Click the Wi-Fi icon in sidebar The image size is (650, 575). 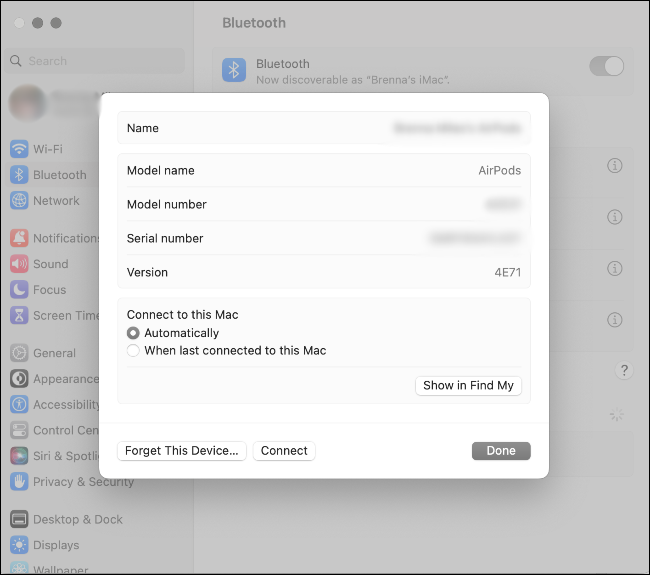click(19, 149)
